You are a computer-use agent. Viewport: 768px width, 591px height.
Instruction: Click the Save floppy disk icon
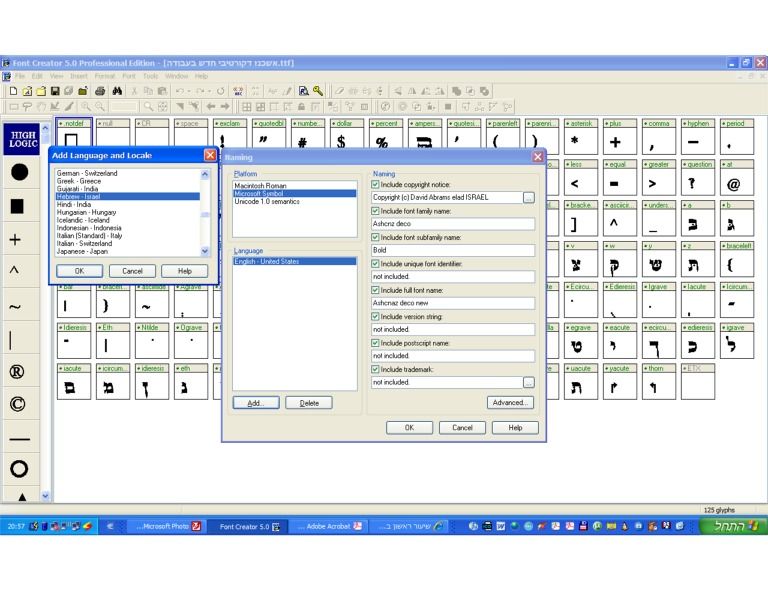[x=55, y=91]
